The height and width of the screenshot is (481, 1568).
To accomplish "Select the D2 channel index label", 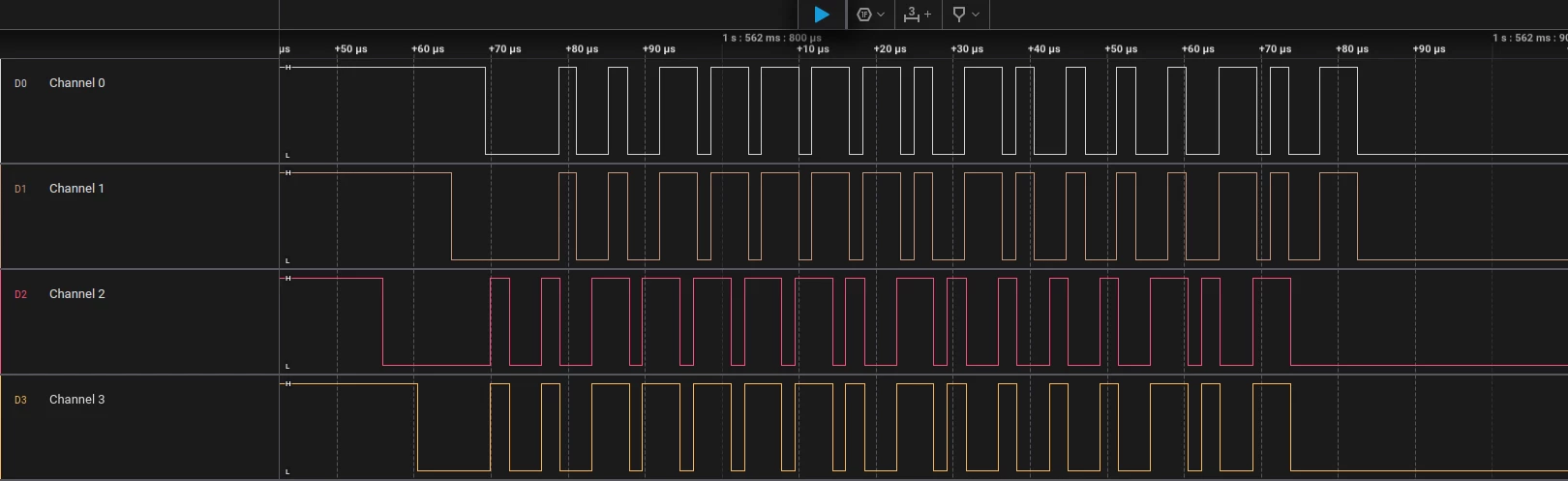I will pos(20,295).
